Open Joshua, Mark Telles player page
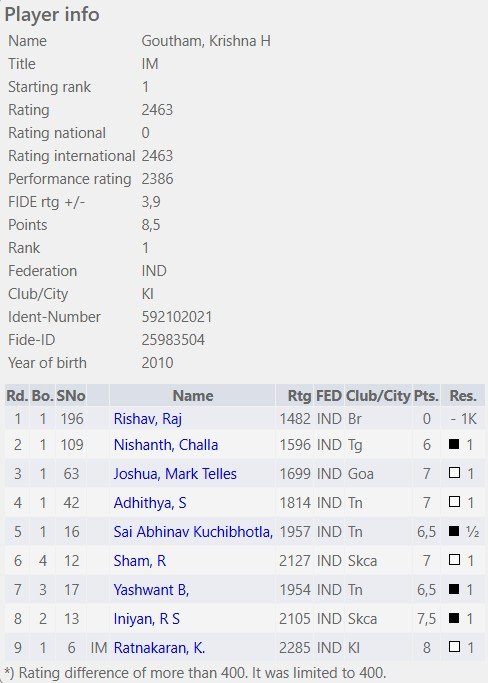The height and width of the screenshot is (683, 488). tap(175, 473)
